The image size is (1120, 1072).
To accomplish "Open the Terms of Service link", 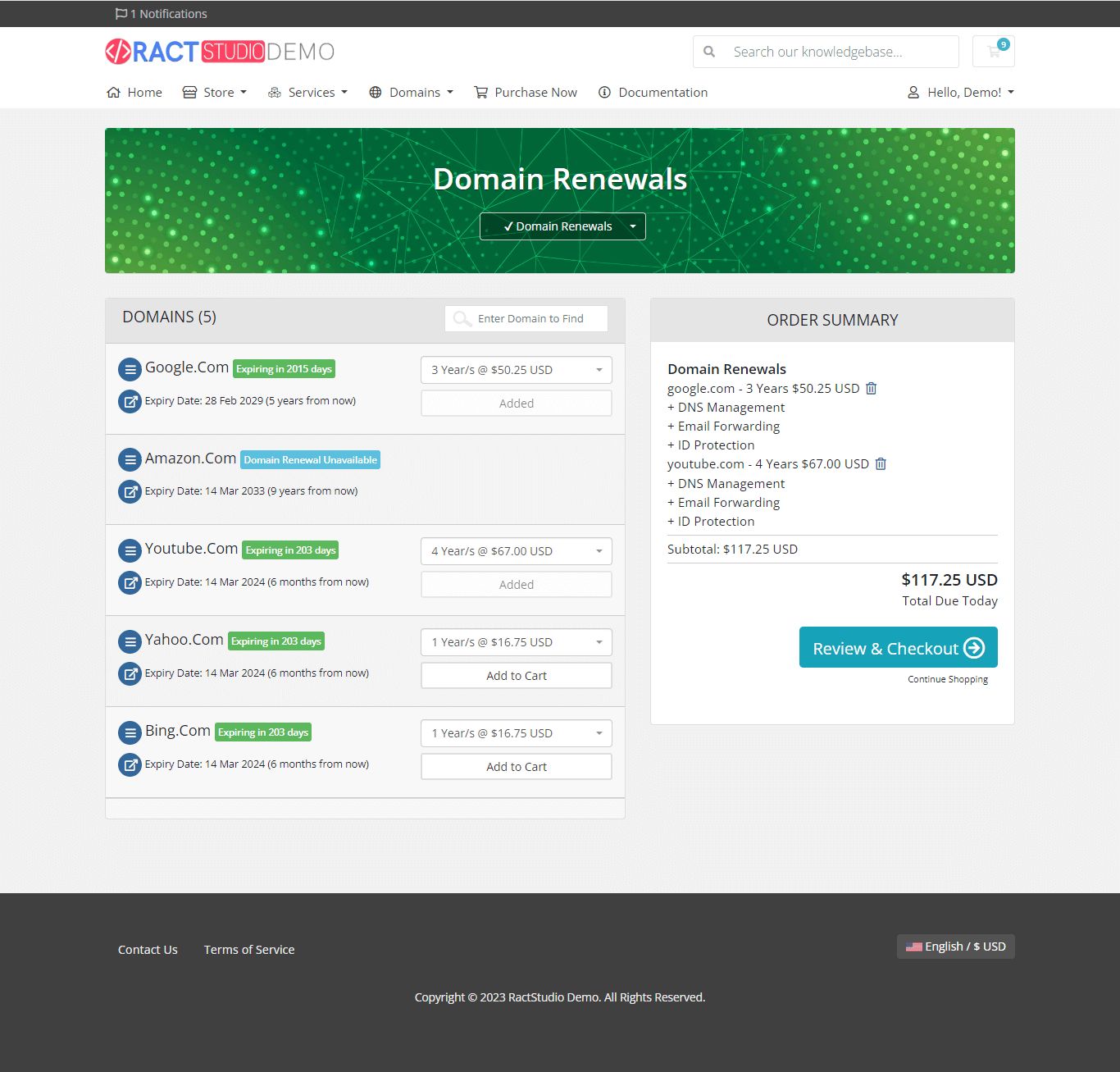I will [249, 950].
